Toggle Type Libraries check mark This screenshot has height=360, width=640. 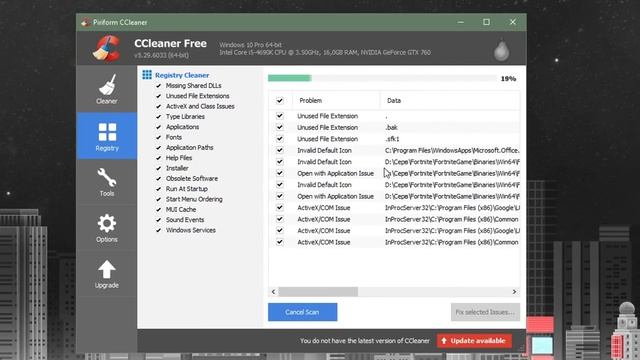pos(158,117)
